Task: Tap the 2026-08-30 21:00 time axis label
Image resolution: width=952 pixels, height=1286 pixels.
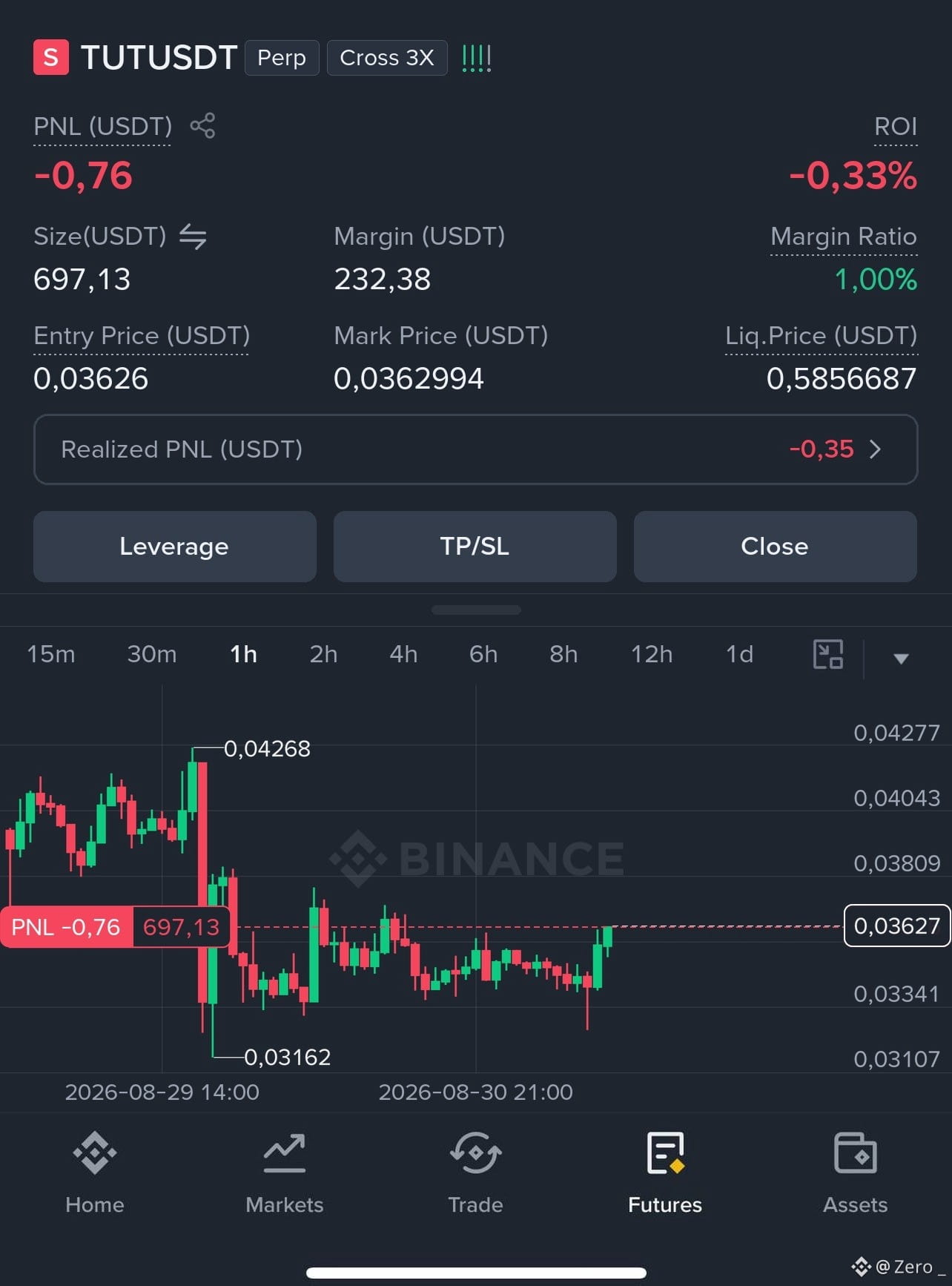Action: pos(476,1092)
